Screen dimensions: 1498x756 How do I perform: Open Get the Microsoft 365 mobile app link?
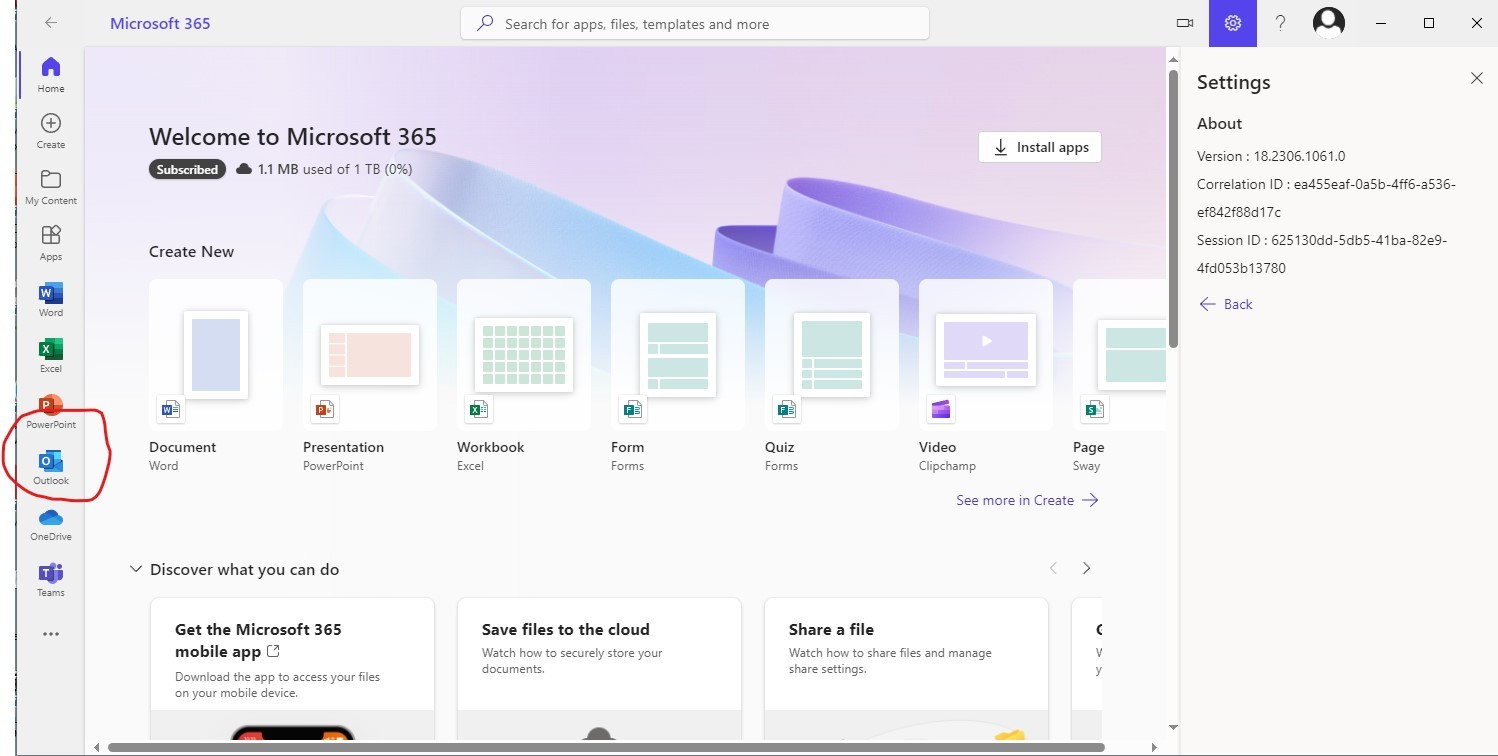(x=258, y=640)
